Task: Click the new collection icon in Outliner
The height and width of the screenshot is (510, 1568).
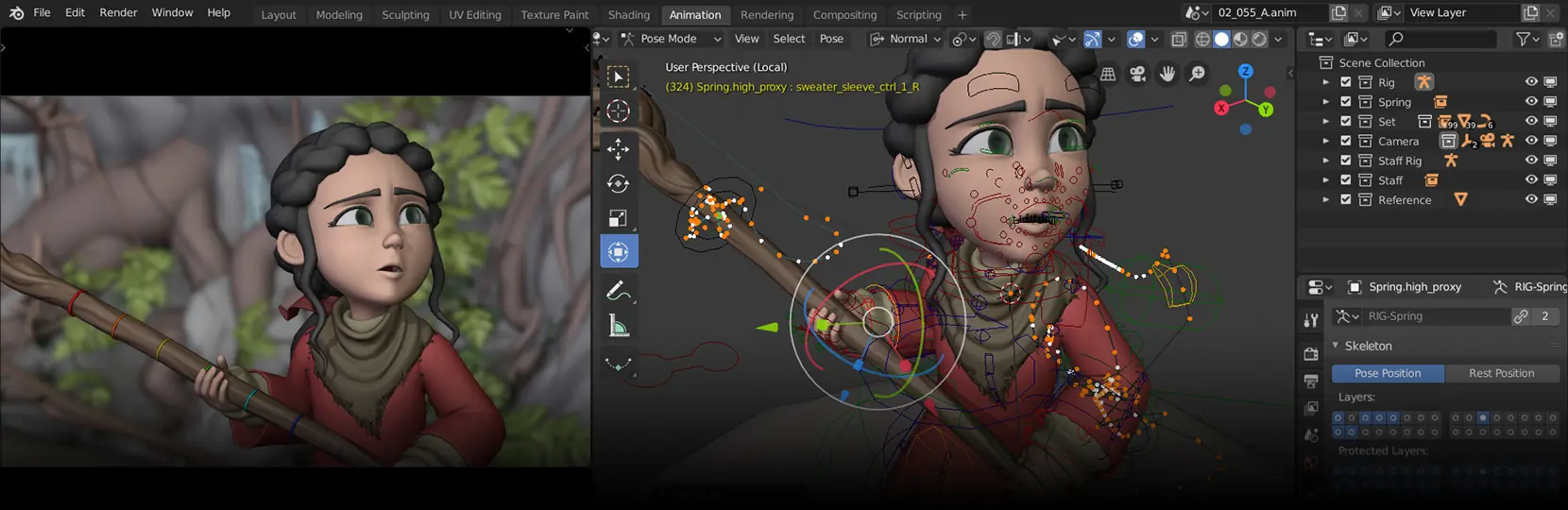Action: coord(1557,39)
